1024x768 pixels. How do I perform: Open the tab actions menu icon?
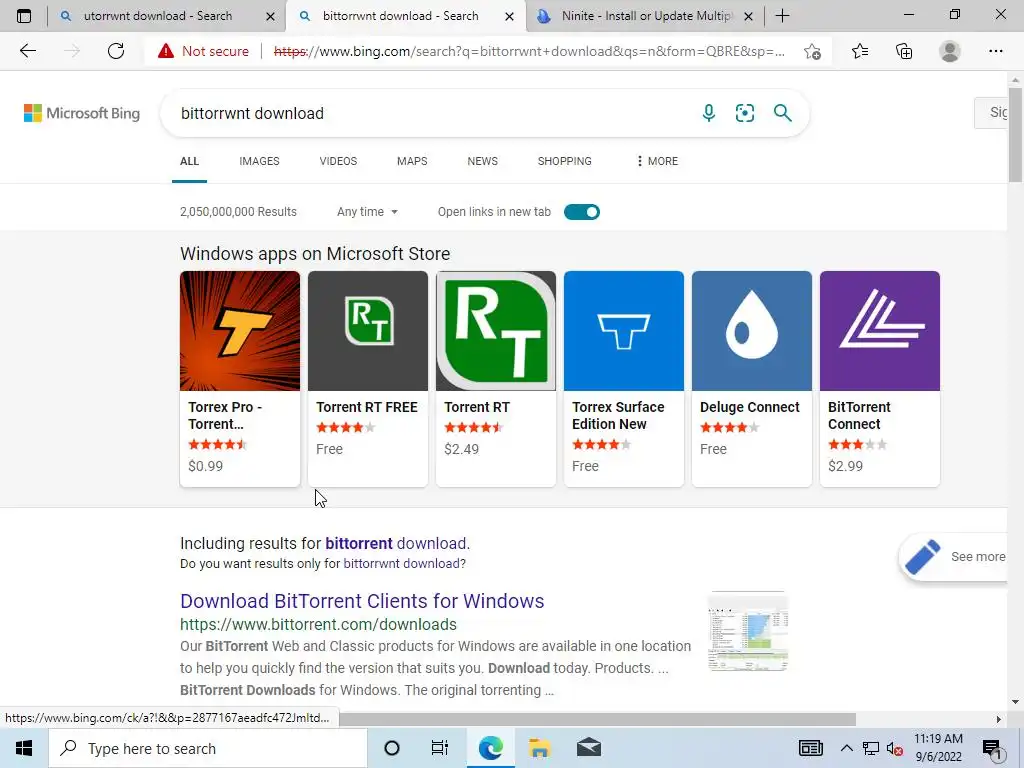pyautogui.click(x=24, y=16)
